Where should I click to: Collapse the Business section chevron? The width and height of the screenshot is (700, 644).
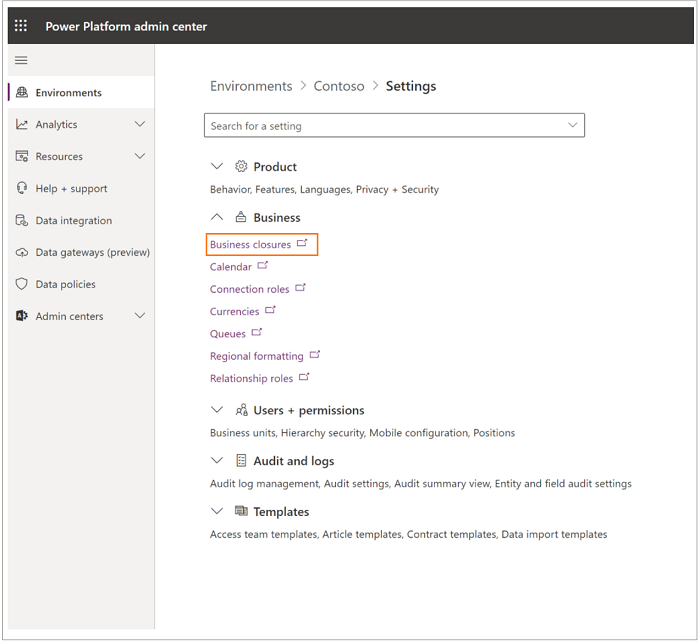coord(217,217)
